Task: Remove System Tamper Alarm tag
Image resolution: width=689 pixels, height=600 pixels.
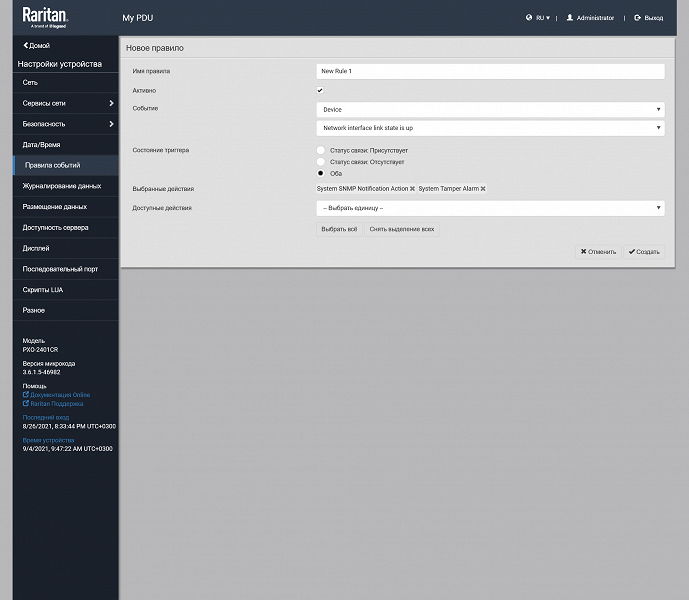Action: (x=483, y=189)
